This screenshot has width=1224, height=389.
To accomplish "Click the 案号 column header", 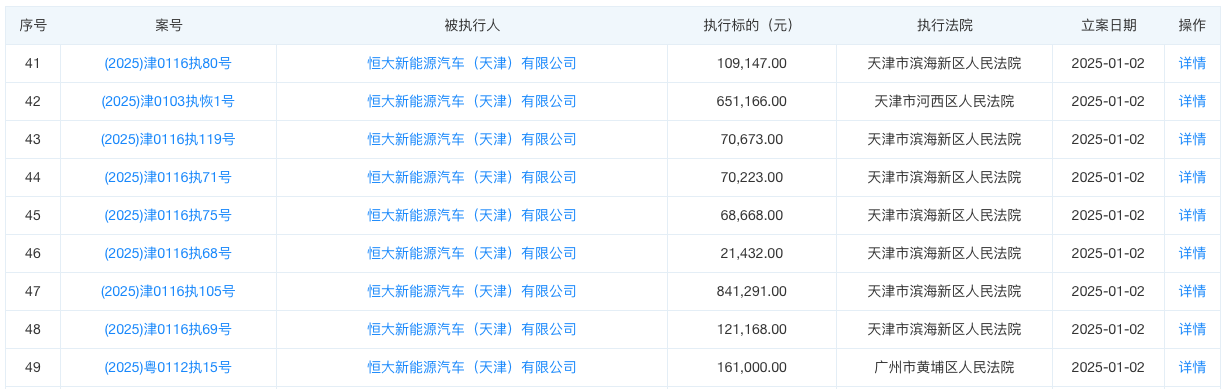I will click(x=169, y=25).
